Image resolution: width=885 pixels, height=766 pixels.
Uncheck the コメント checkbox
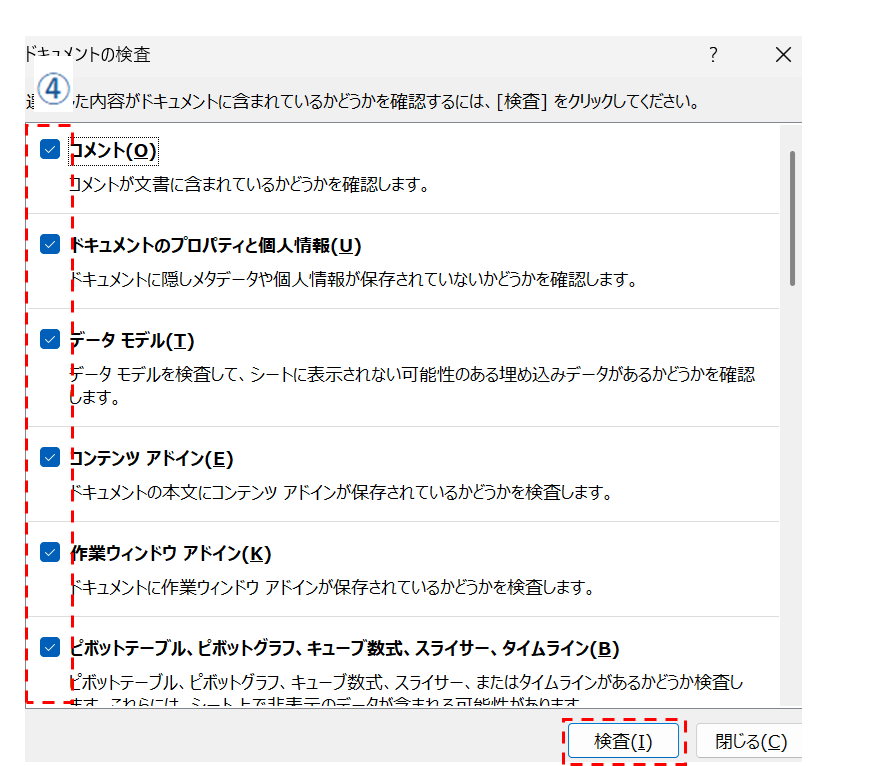50,150
